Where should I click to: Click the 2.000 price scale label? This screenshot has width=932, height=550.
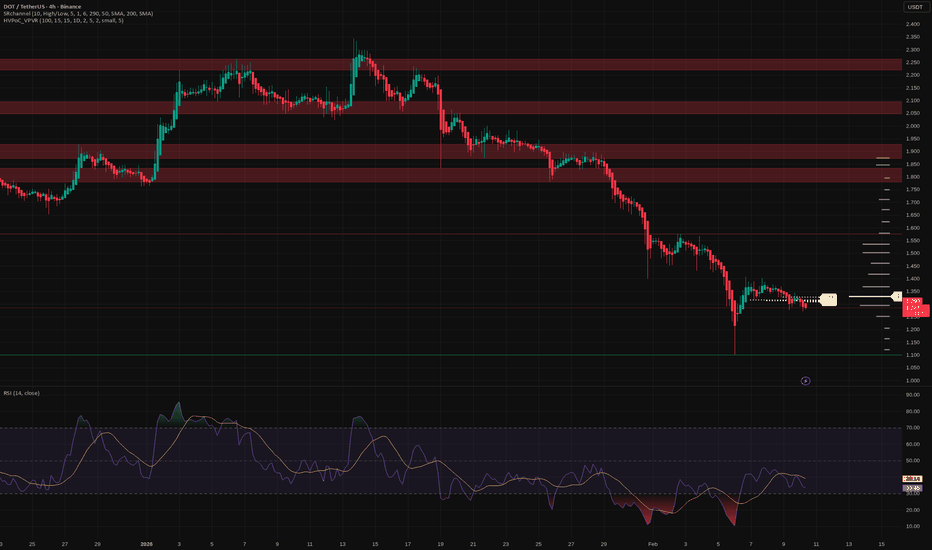(x=913, y=126)
